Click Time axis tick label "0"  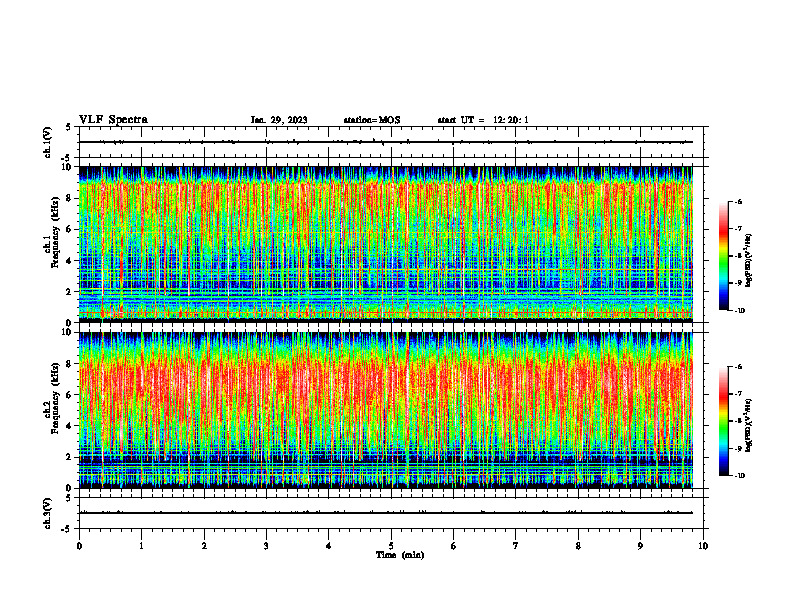79,546
